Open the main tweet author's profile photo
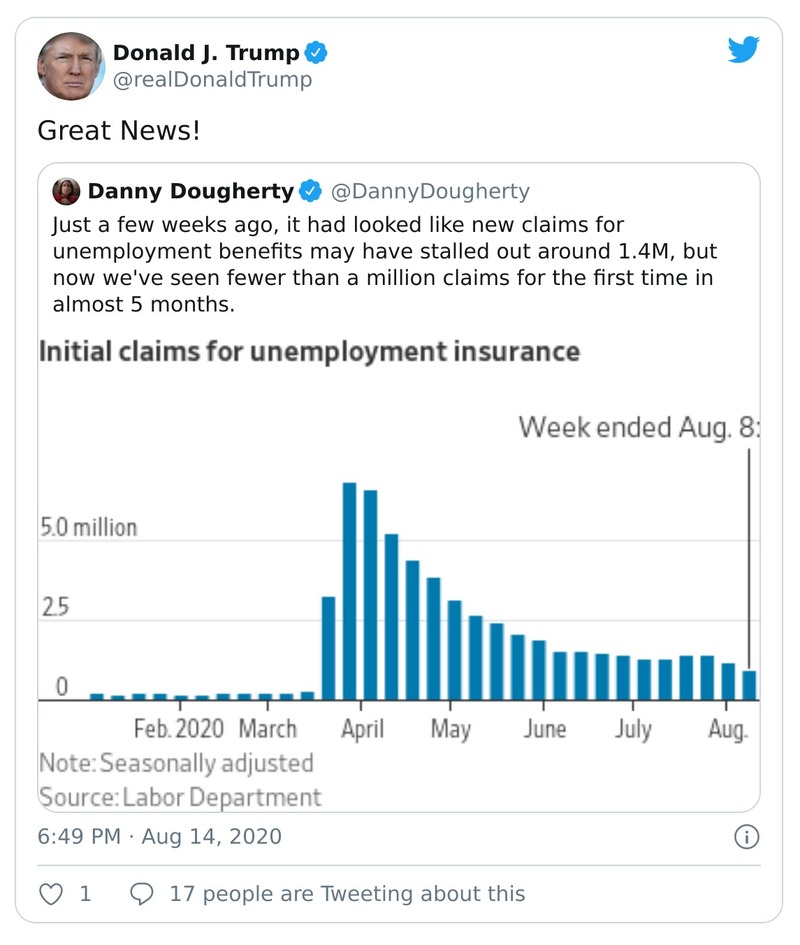The image size is (800, 945). pos(71,66)
